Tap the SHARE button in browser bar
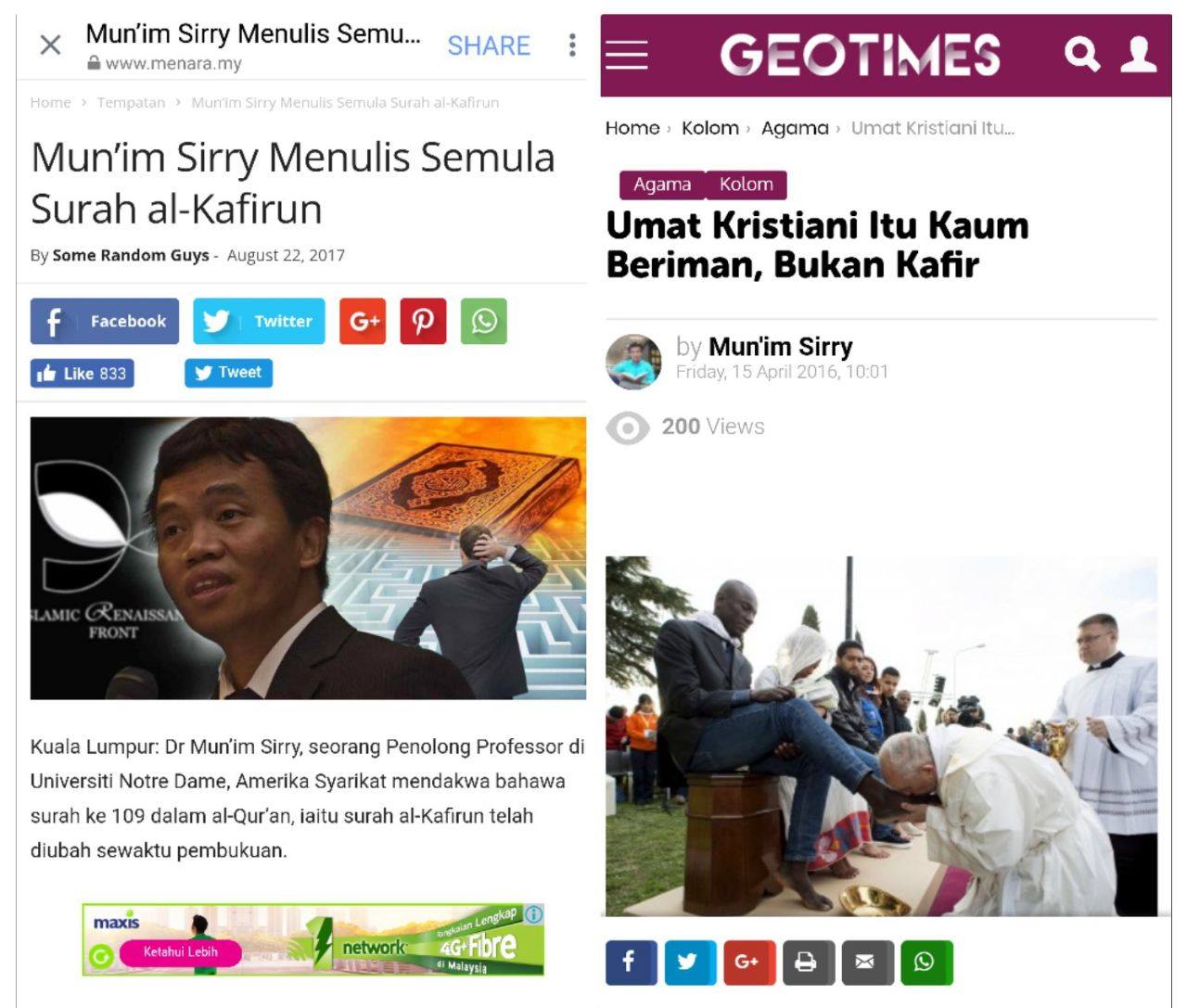The height and width of the screenshot is (1008, 1187). click(489, 45)
